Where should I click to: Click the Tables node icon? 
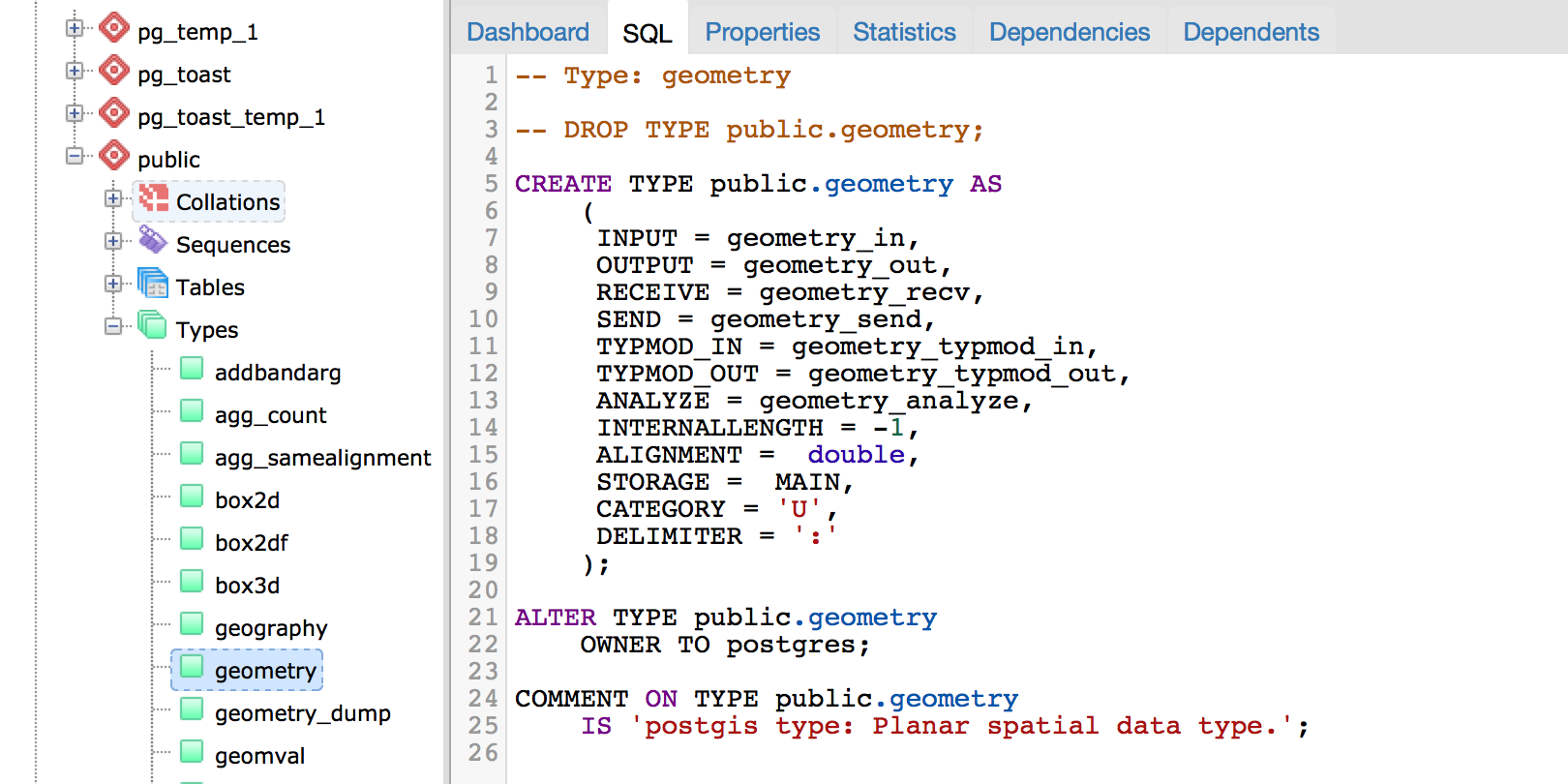pyautogui.click(x=153, y=284)
